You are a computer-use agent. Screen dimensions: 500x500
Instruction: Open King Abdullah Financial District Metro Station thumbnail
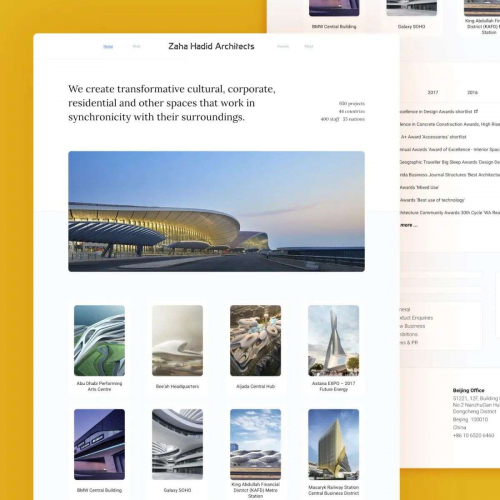point(255,444)
